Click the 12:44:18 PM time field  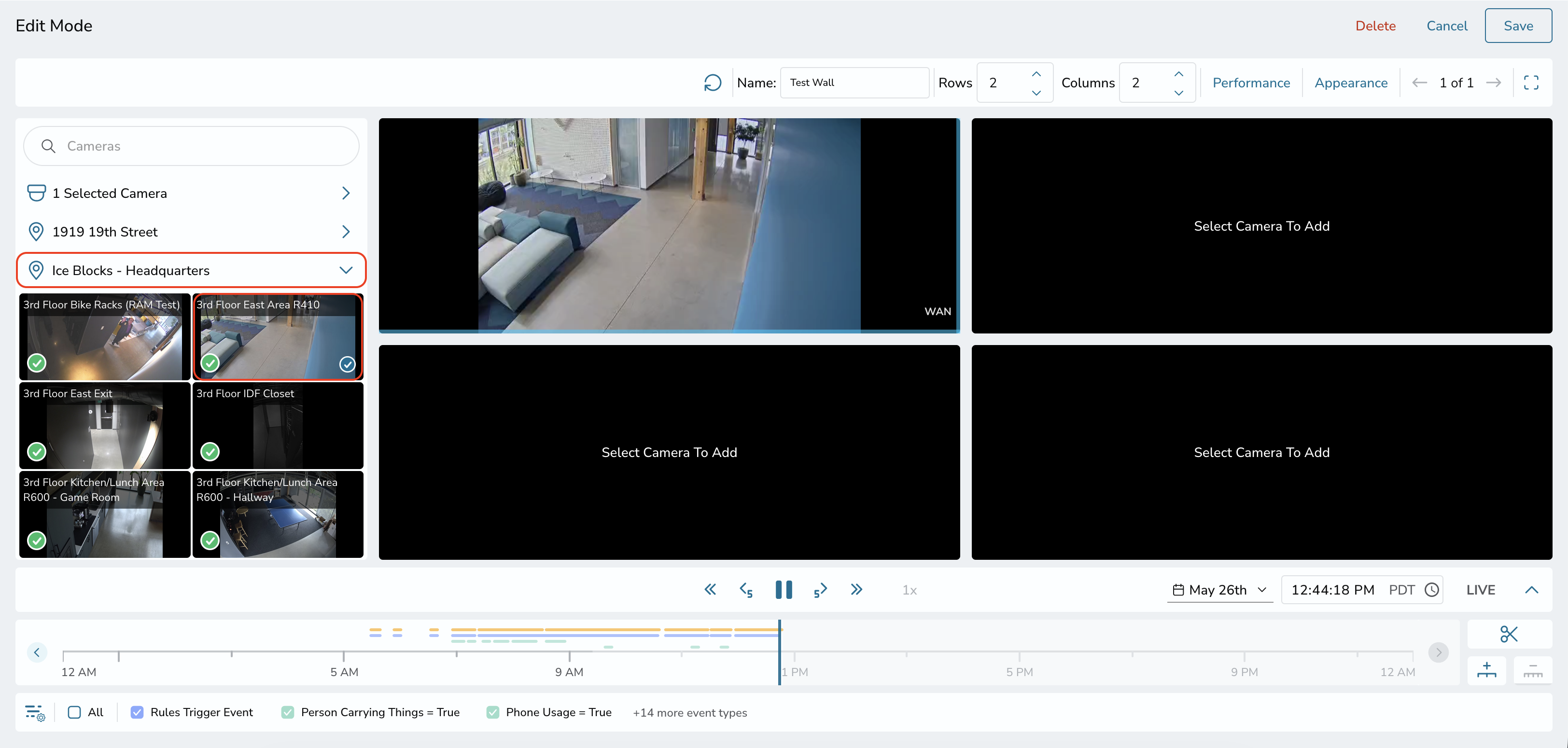coord(1332,590)
